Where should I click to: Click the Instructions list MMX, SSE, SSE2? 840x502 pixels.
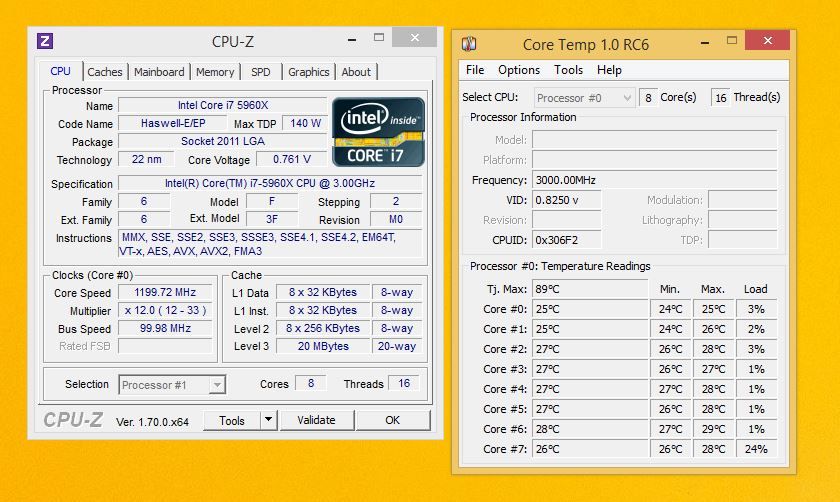coord(270,244)
